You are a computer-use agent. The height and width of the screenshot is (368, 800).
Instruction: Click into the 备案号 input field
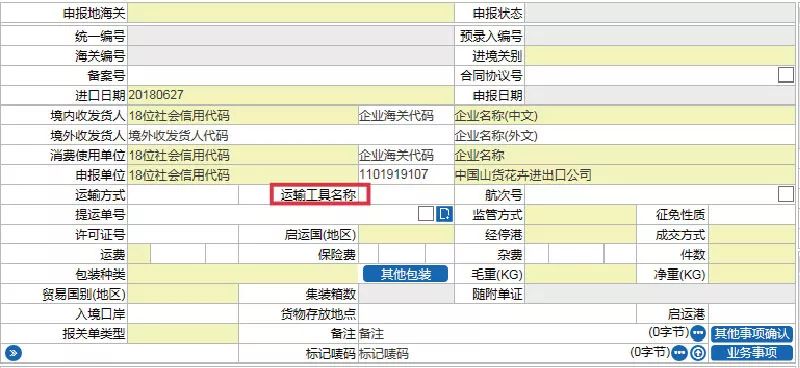(x=290, y=75)
